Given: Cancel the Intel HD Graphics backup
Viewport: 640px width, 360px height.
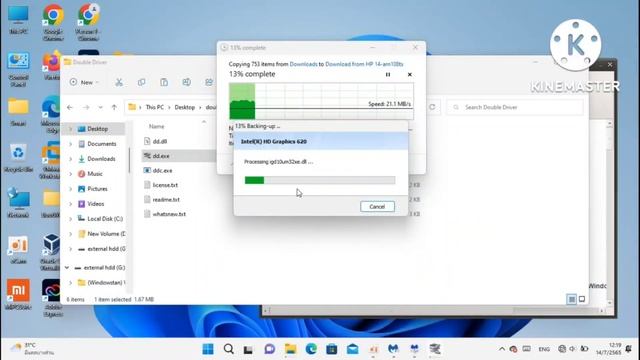Looking at the screenshot, I should click(377, 207).
